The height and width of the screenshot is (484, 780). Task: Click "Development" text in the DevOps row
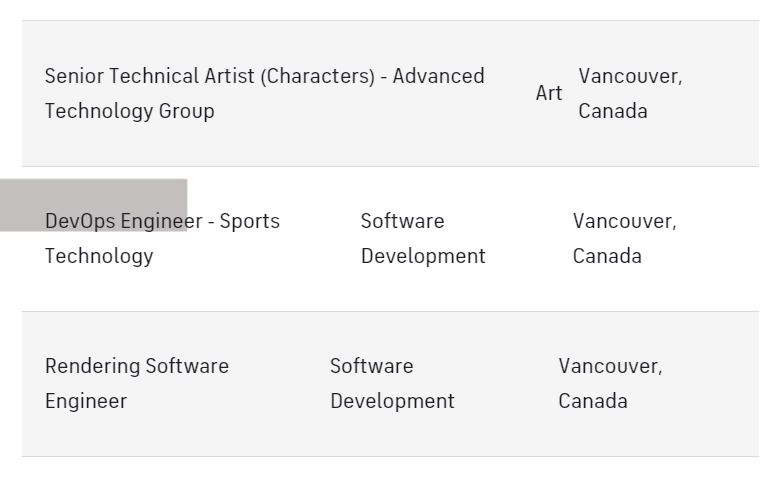(x=423, y=256)
